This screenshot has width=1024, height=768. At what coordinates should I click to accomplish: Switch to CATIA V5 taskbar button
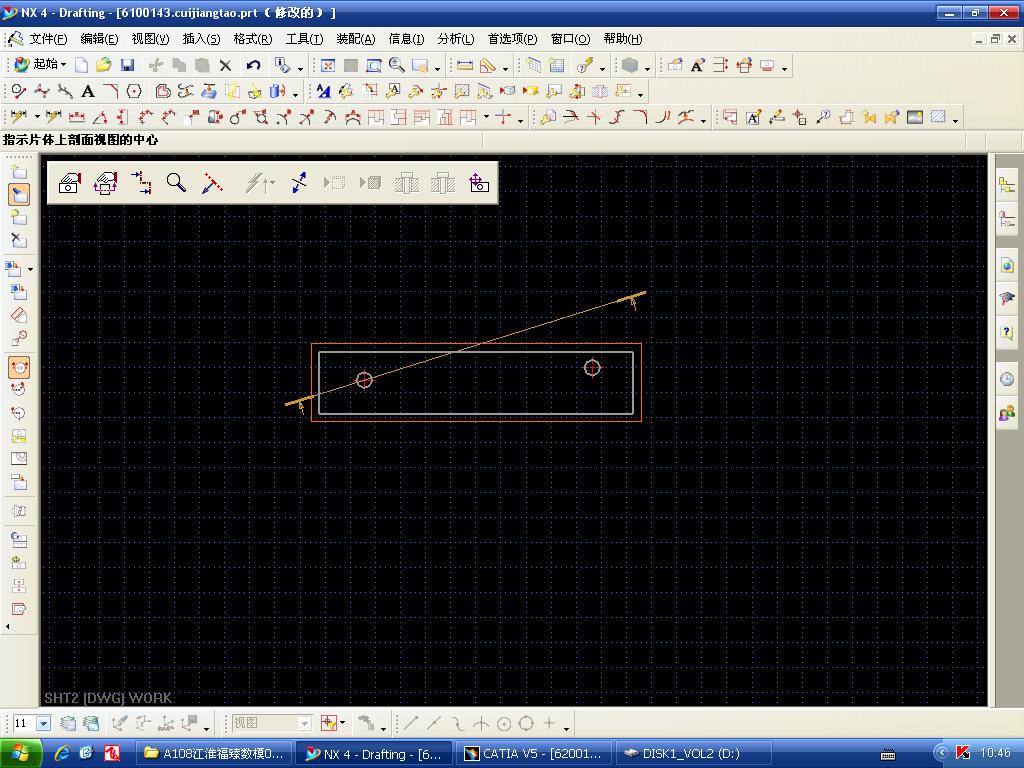click(x=534, y=754)
